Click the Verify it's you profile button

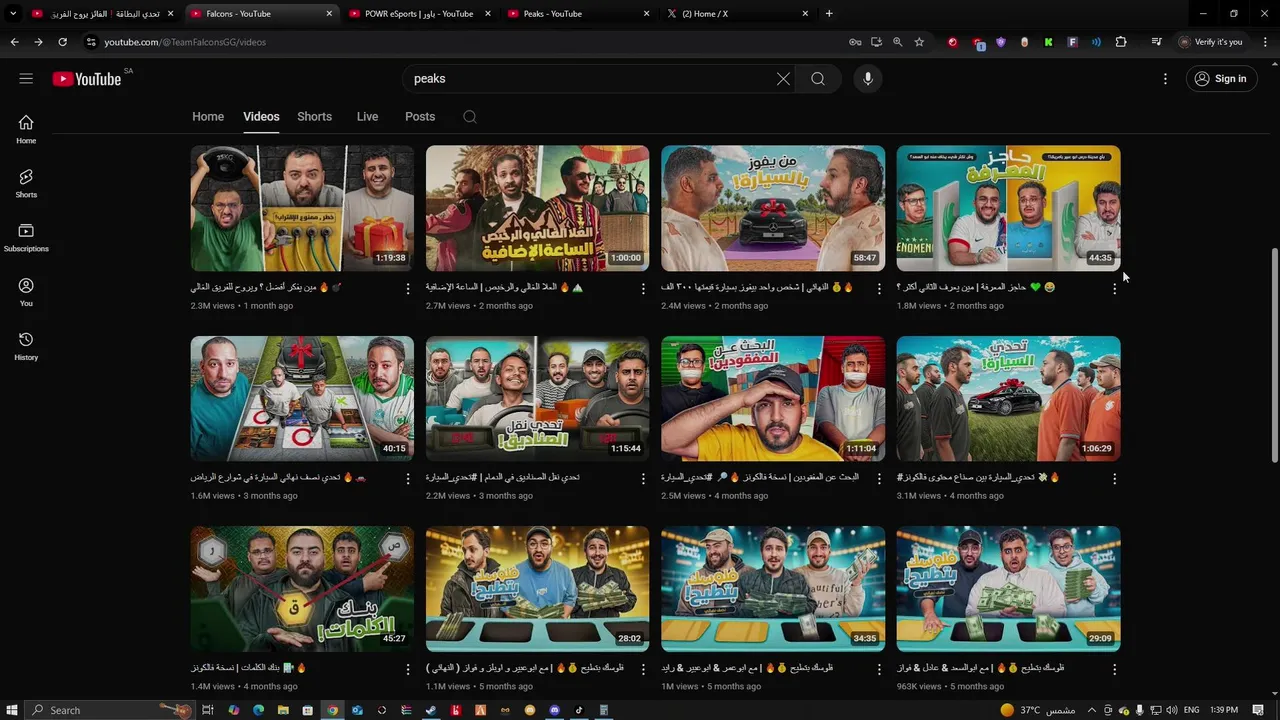(x=1211, y=42)
